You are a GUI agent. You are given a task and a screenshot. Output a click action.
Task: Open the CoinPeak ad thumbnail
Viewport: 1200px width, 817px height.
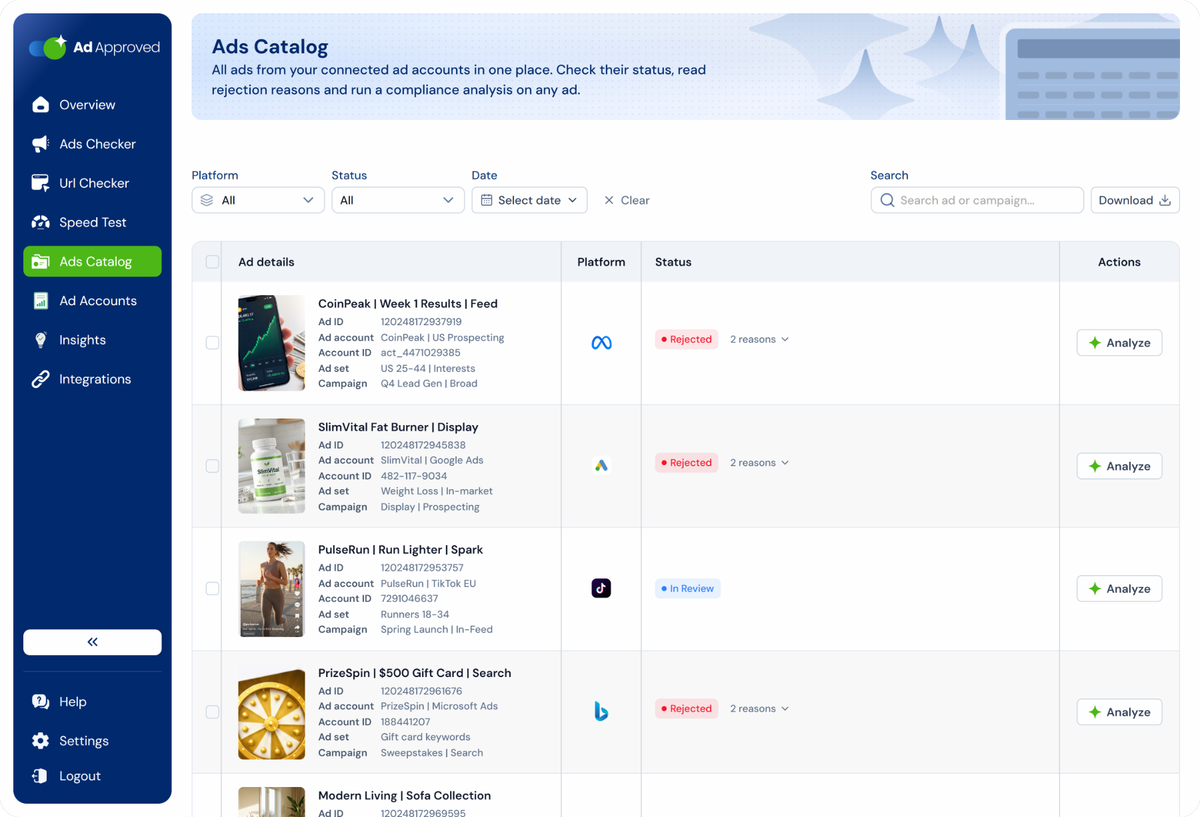click(x=271, y=343)
